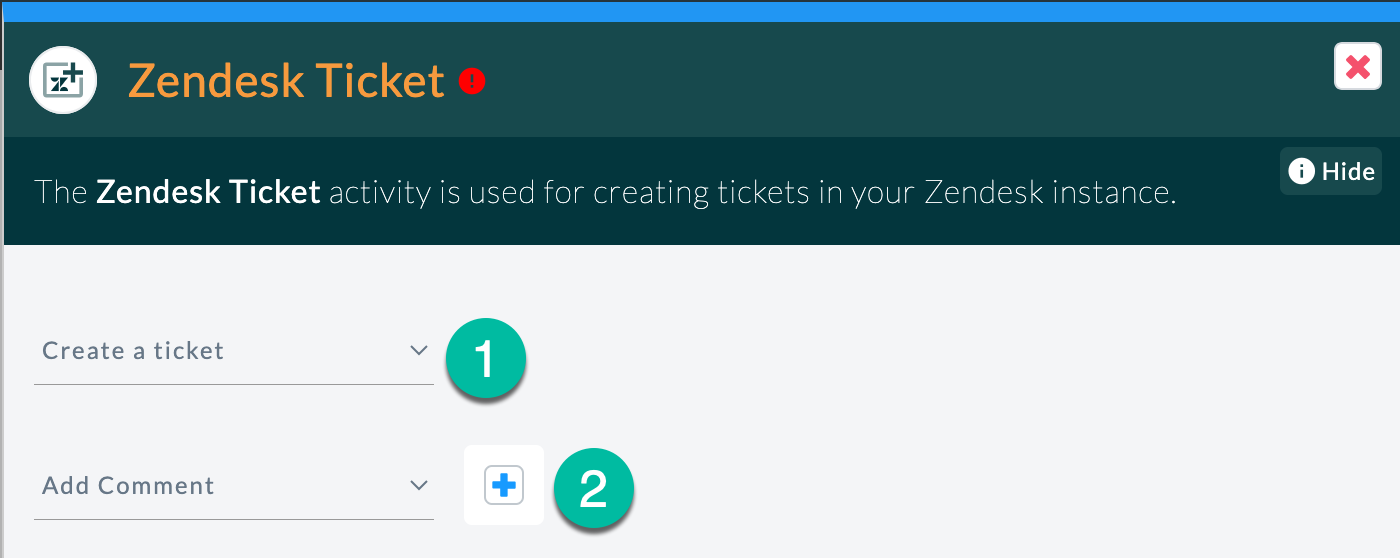Click the blue plus add button
Image resolution: width=1400 pixels, height=558 pixels.
(504, 486)
